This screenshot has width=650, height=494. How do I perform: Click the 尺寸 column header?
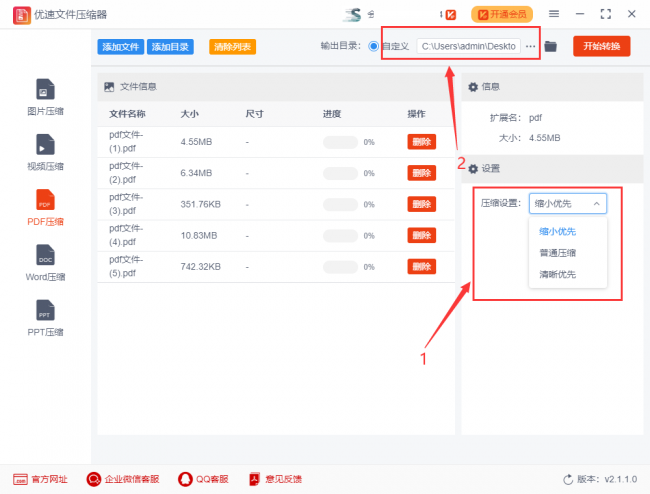pos(254,114)
